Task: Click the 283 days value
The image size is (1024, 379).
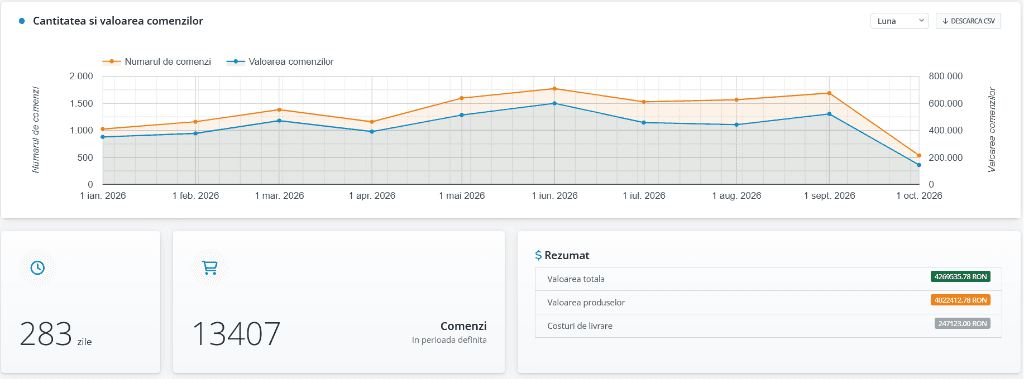Action: click(x=45, y=334)
